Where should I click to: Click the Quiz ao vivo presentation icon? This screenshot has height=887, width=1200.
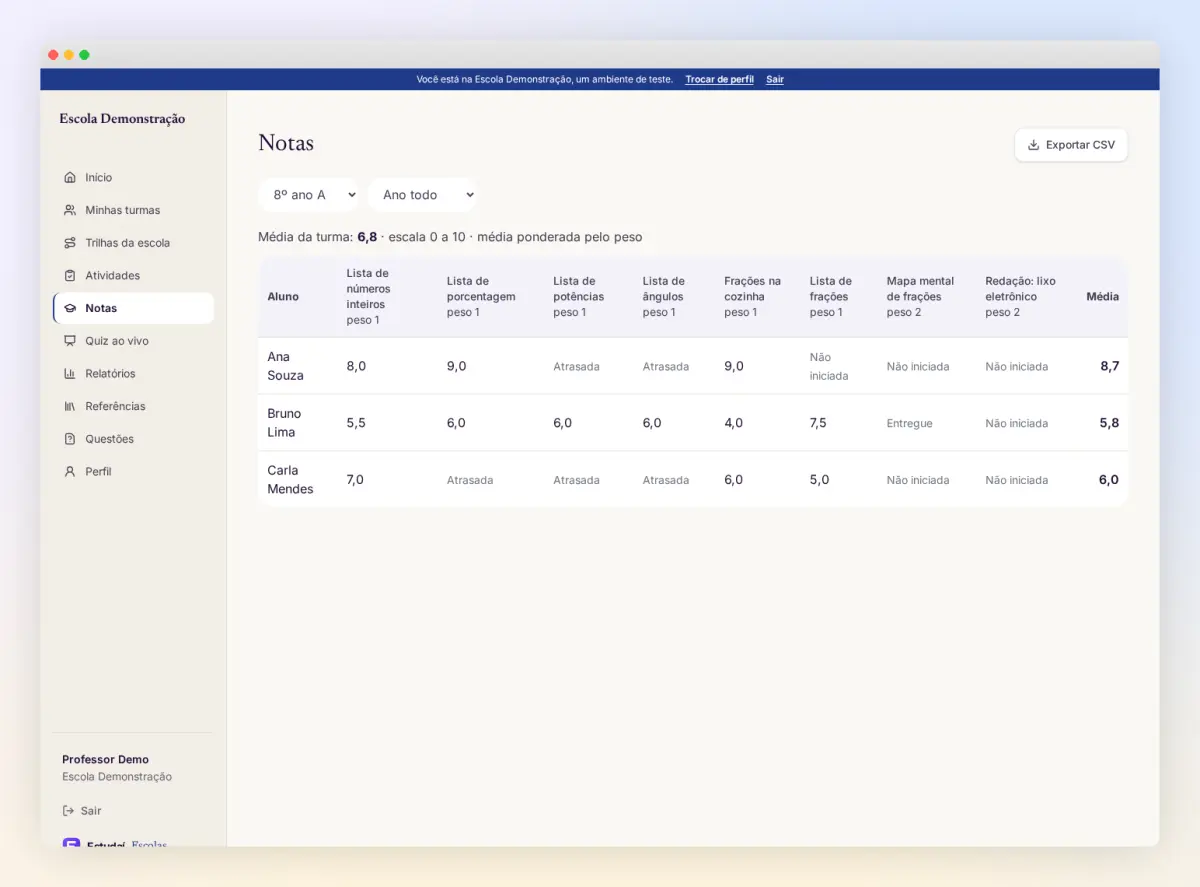70,341
